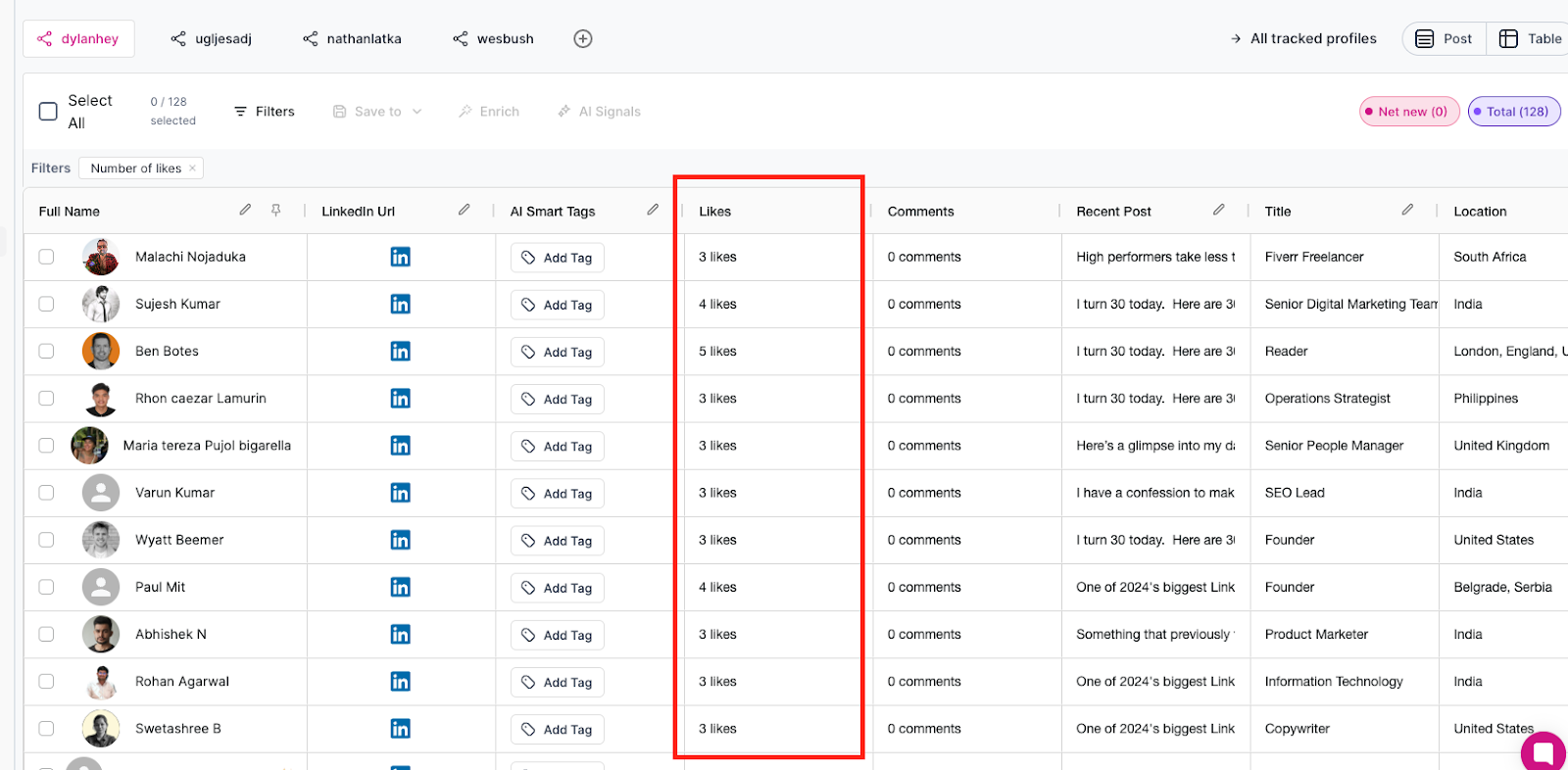Image resolution: width=1568 pixels, height=770 pixels.
Task: Open Rohan Agarwal's LinkedIn icon
Action: [x=400, y=681]
